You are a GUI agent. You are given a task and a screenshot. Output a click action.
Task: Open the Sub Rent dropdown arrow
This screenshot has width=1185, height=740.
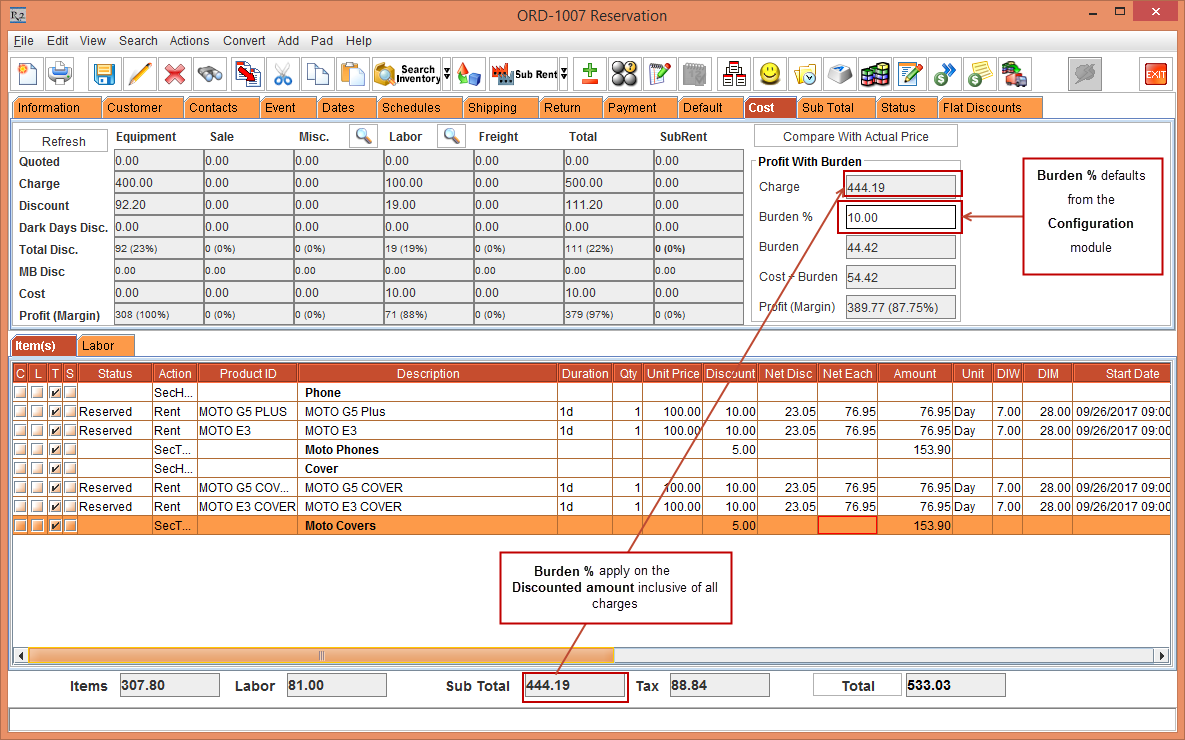(x=564, y=74)
